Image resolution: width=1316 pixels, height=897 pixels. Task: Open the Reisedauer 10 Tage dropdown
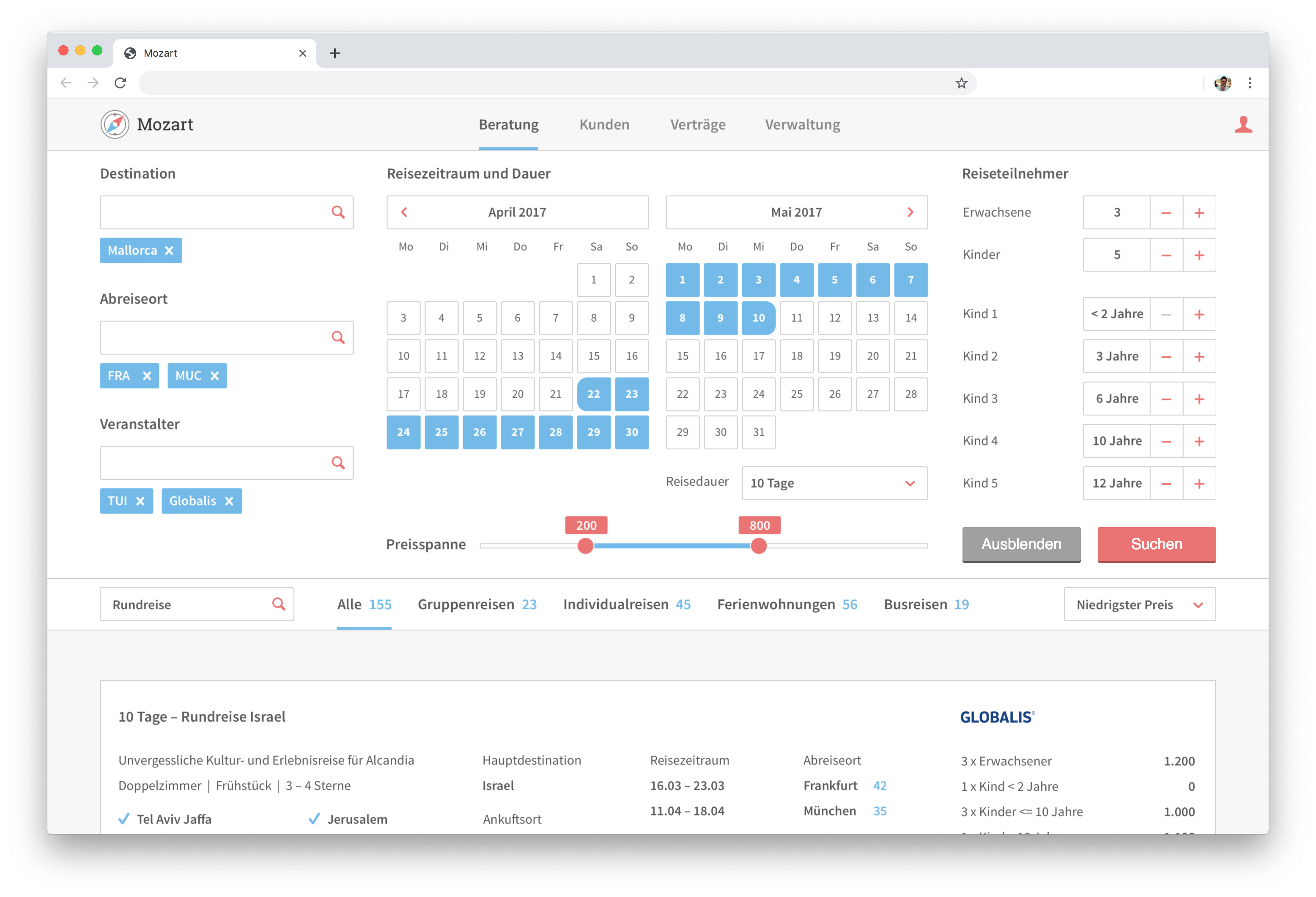(835, 483)
